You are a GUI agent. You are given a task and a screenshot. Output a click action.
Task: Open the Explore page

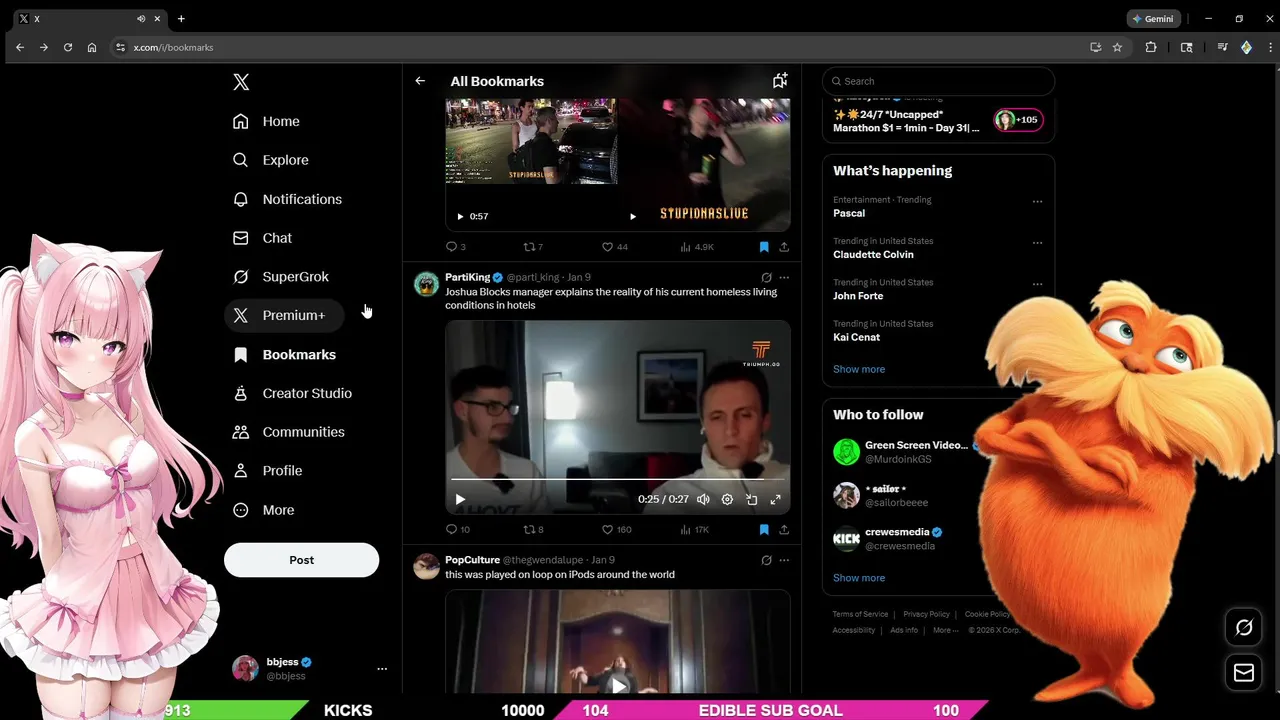pyautogui.click(x=270, y=160)
